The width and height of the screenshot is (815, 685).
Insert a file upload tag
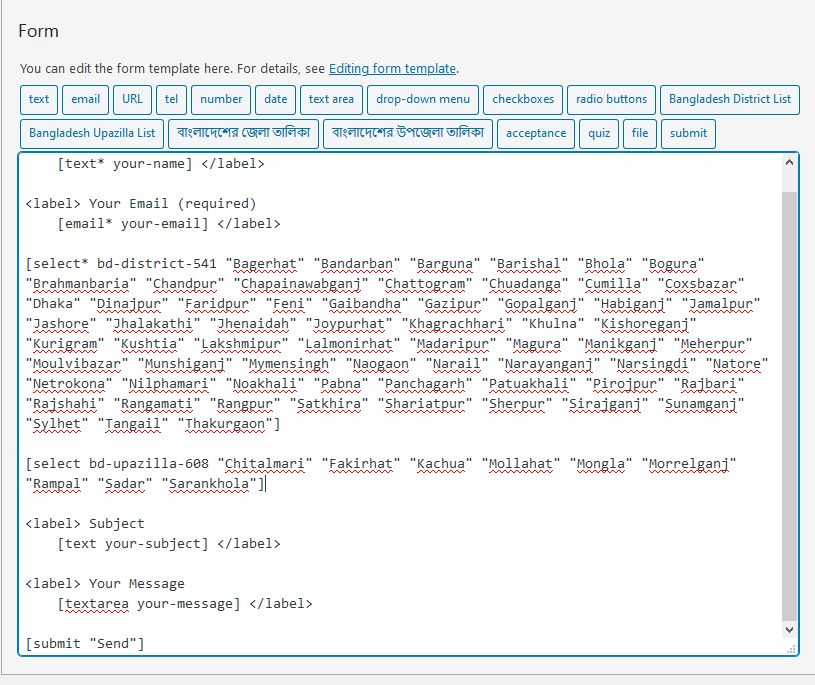click(x=640, y=134)
